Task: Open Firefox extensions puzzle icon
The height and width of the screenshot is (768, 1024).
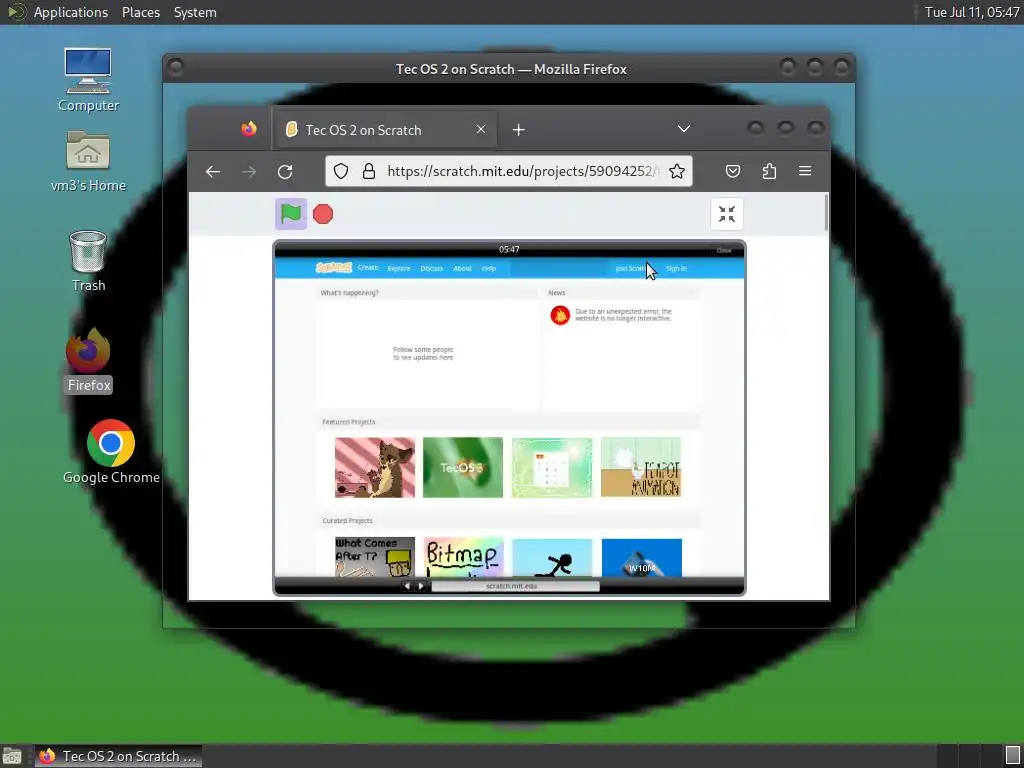Action: (769, 171)
